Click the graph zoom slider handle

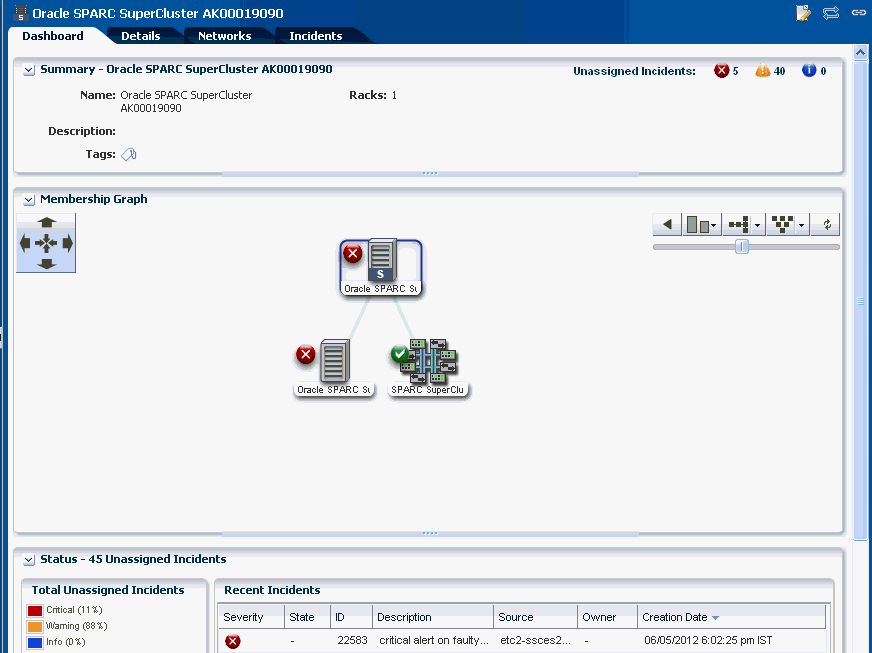point(741,246)
